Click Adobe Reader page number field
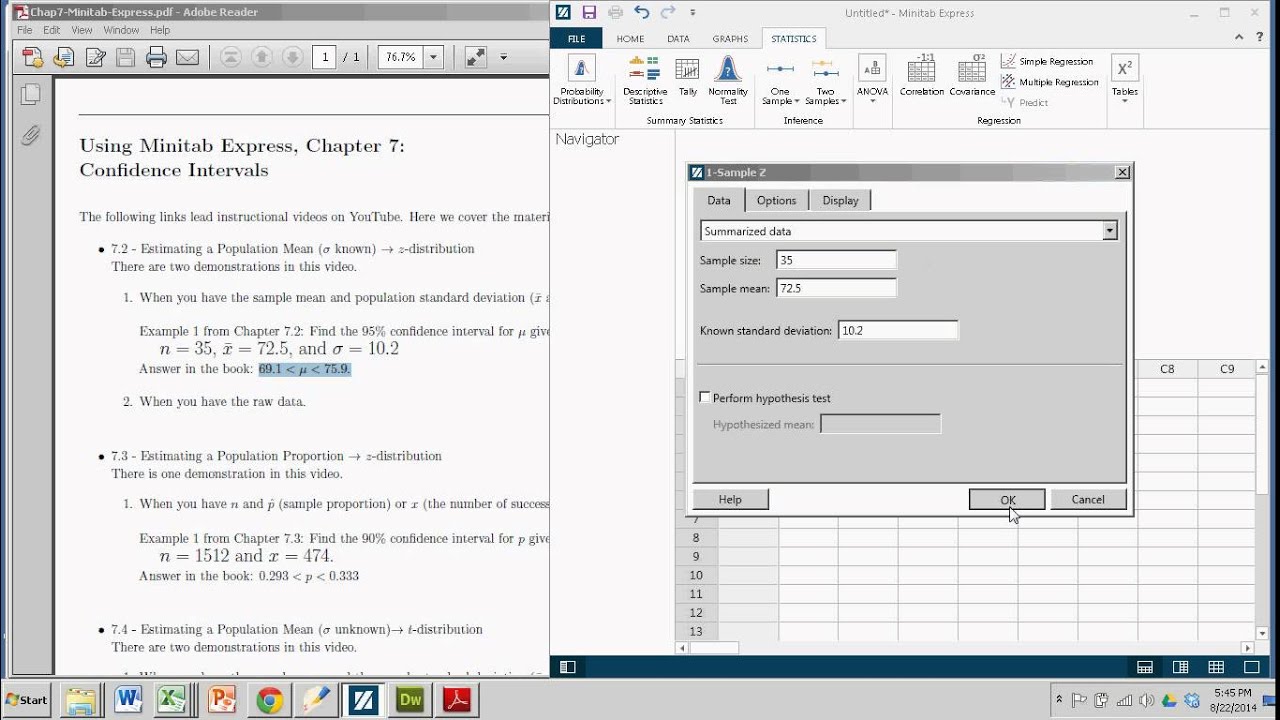This screenshot has height=720, width=1280. [323, 57]
